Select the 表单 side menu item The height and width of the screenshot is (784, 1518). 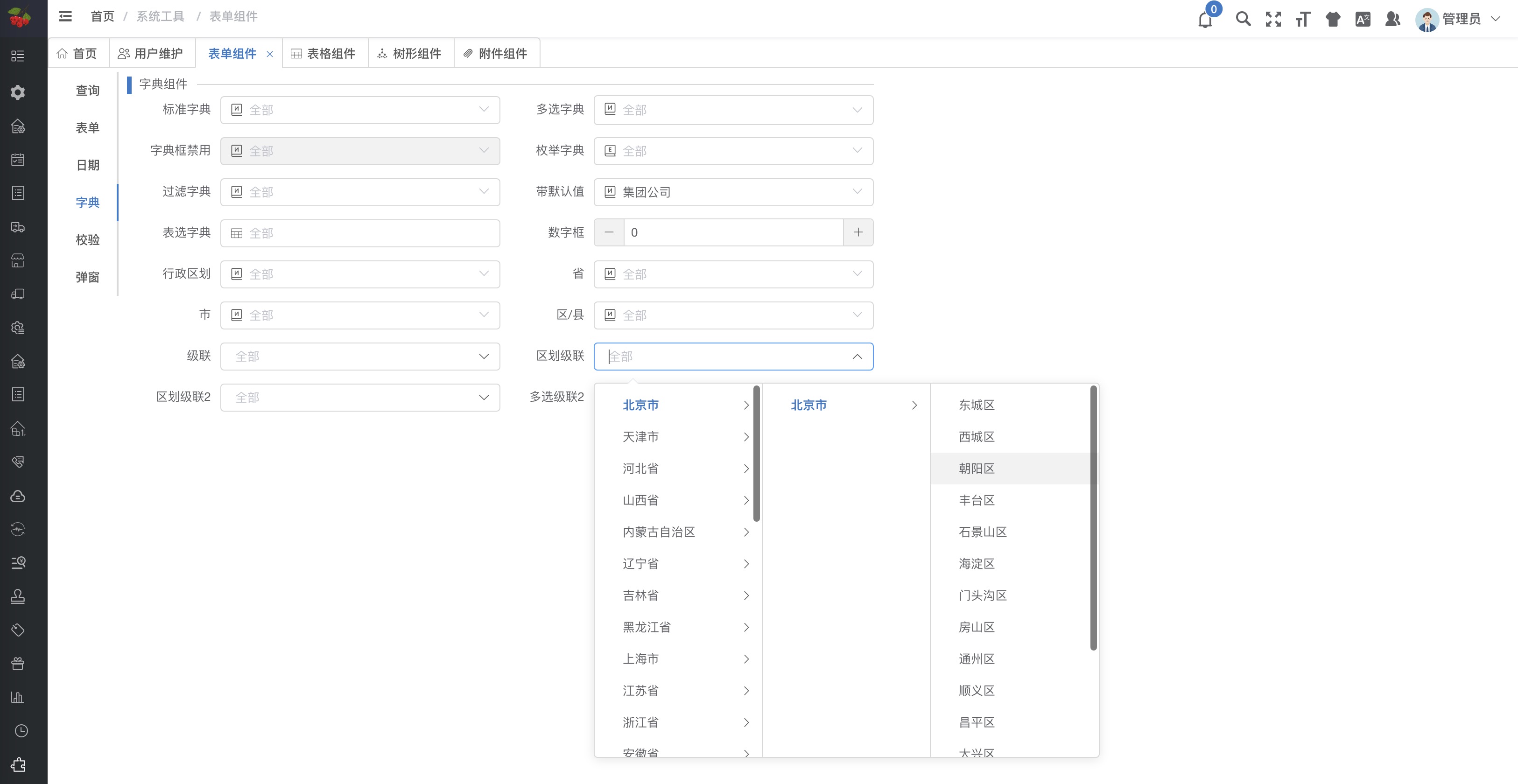pyautogui.click(x=88, y=128)
